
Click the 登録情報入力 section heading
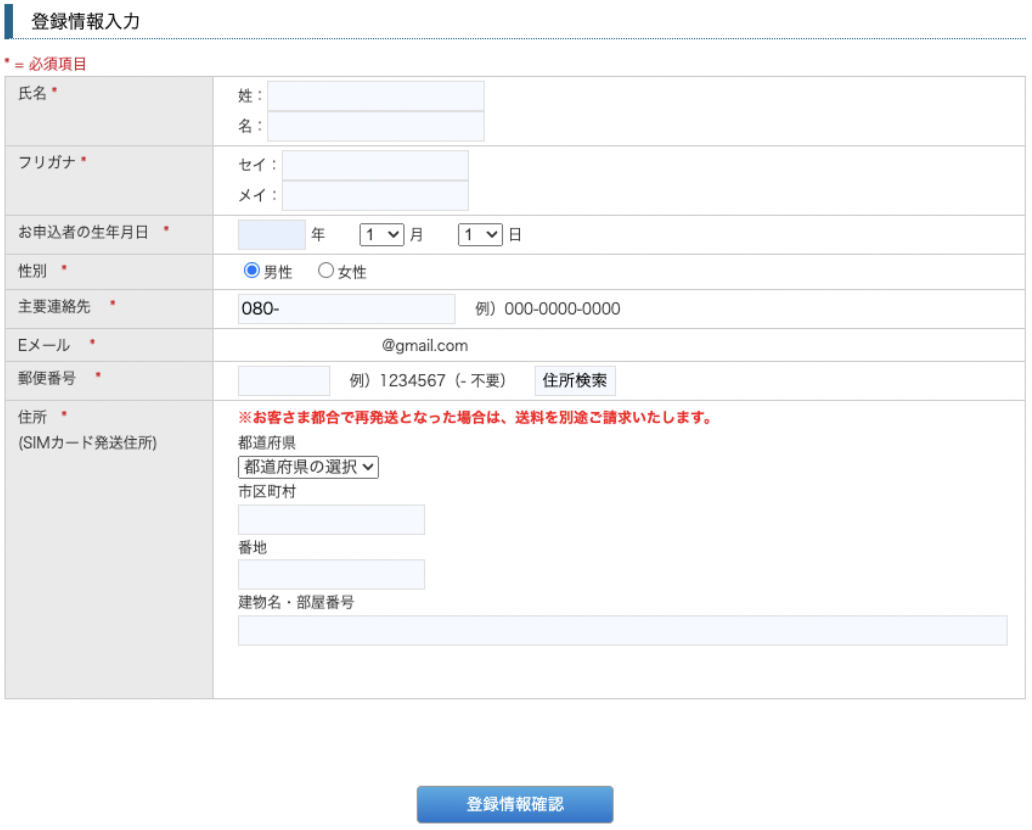tap(86, 21)
